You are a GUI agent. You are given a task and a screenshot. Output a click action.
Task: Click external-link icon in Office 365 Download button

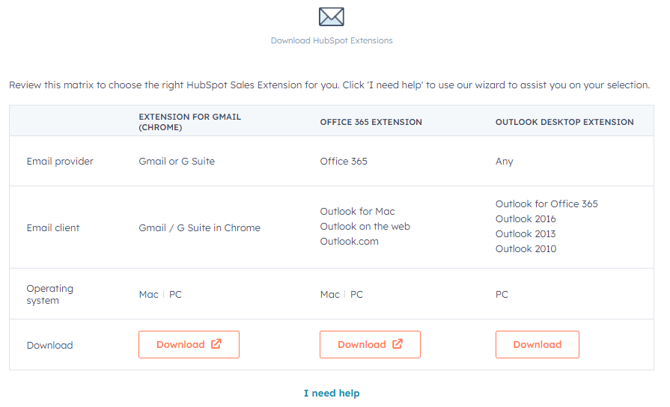coord(397,344)
